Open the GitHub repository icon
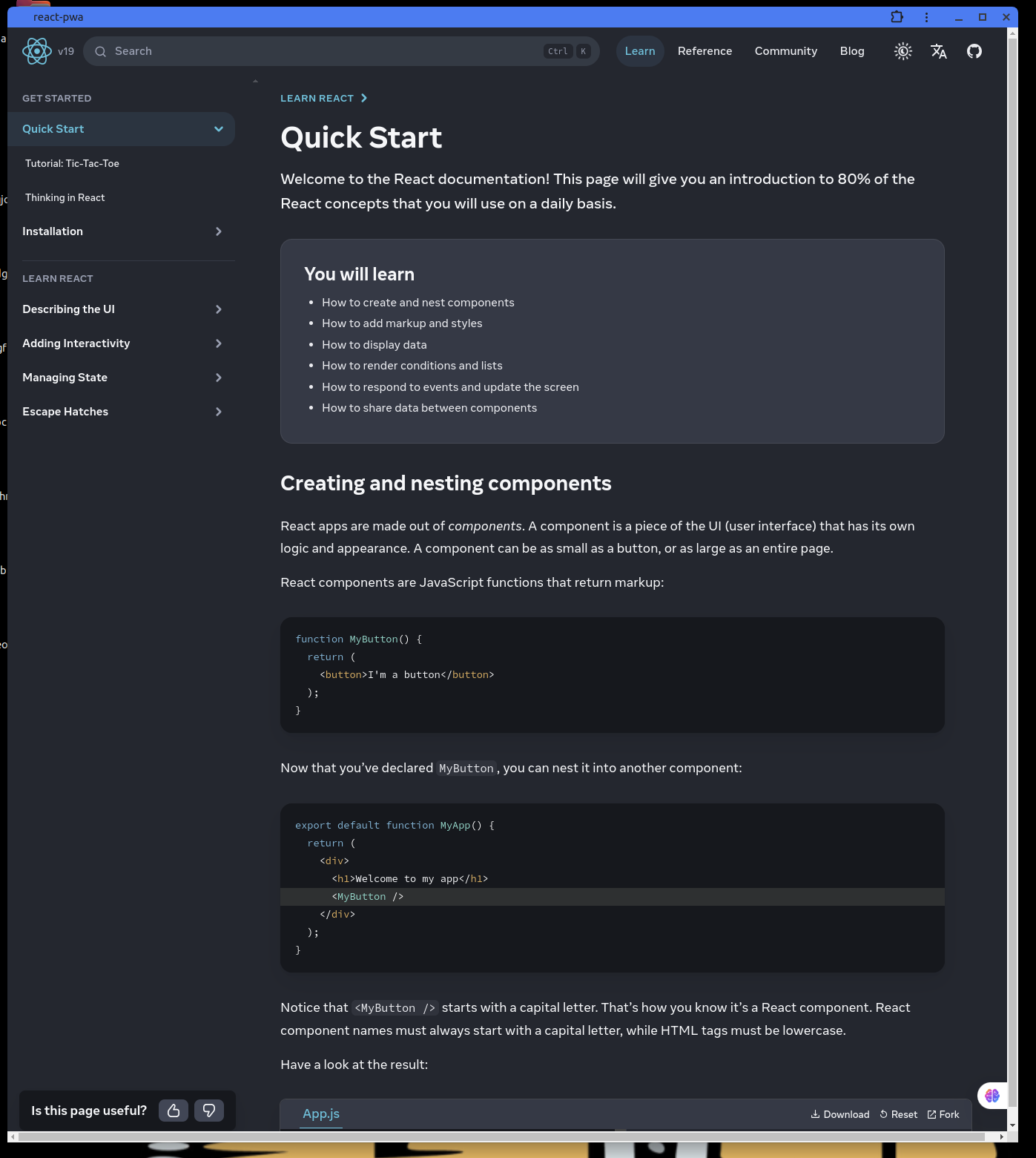 coord(974,51)
